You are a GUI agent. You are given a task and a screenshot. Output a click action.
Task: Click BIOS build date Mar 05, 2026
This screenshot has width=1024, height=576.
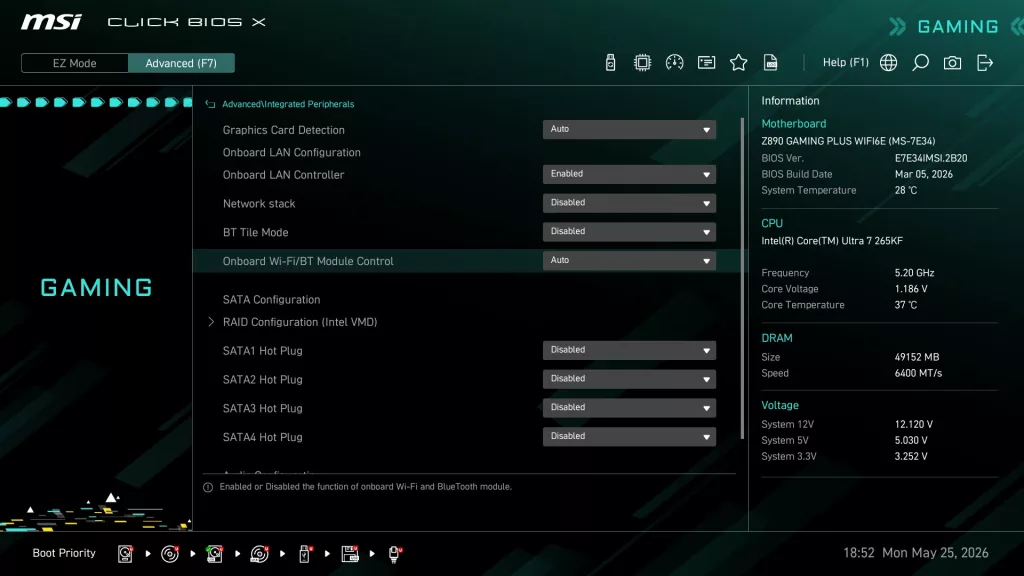tap(923, 174)
